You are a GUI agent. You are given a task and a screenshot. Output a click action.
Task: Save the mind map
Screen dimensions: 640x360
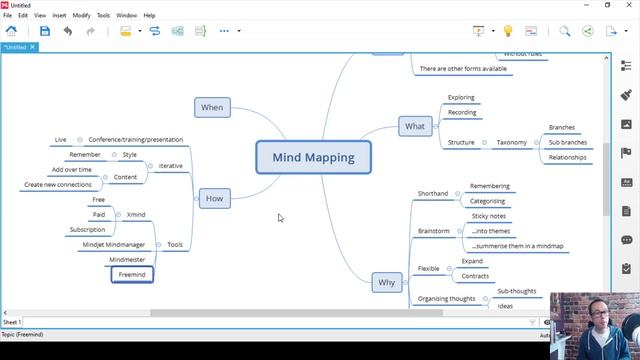point(45,31)
